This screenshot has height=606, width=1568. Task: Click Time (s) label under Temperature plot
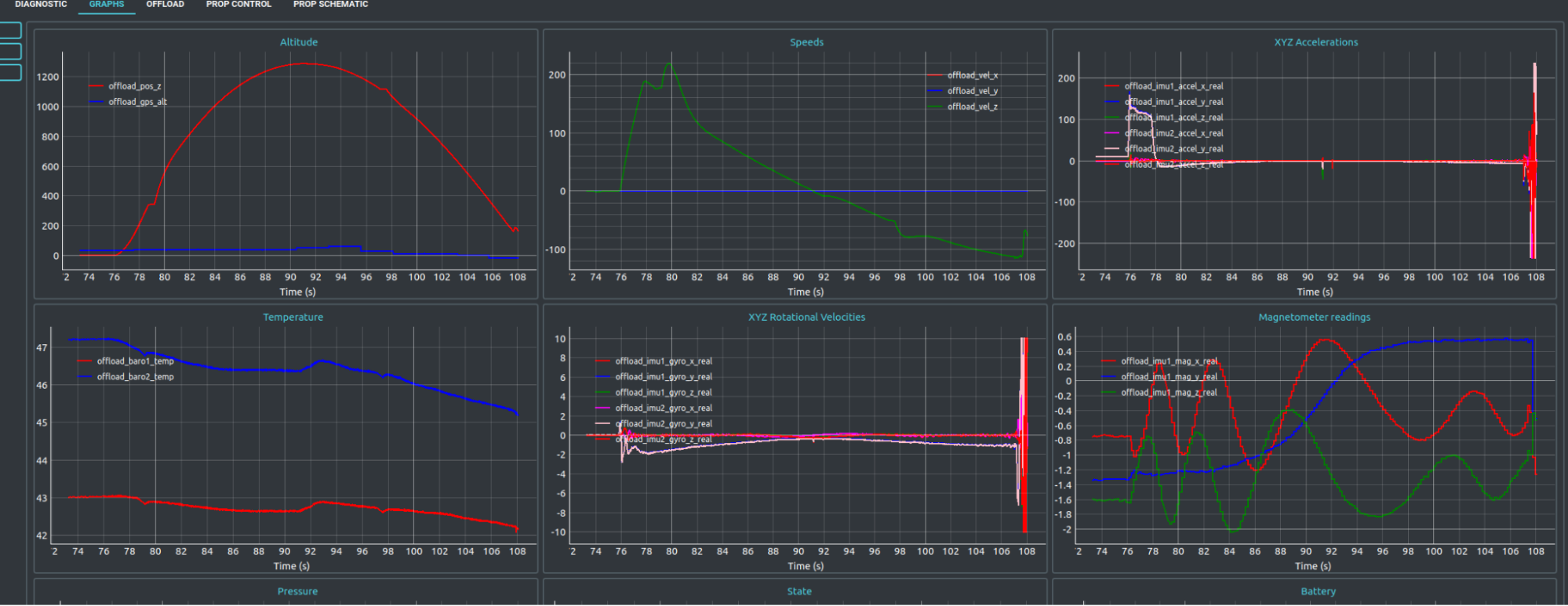291,566
